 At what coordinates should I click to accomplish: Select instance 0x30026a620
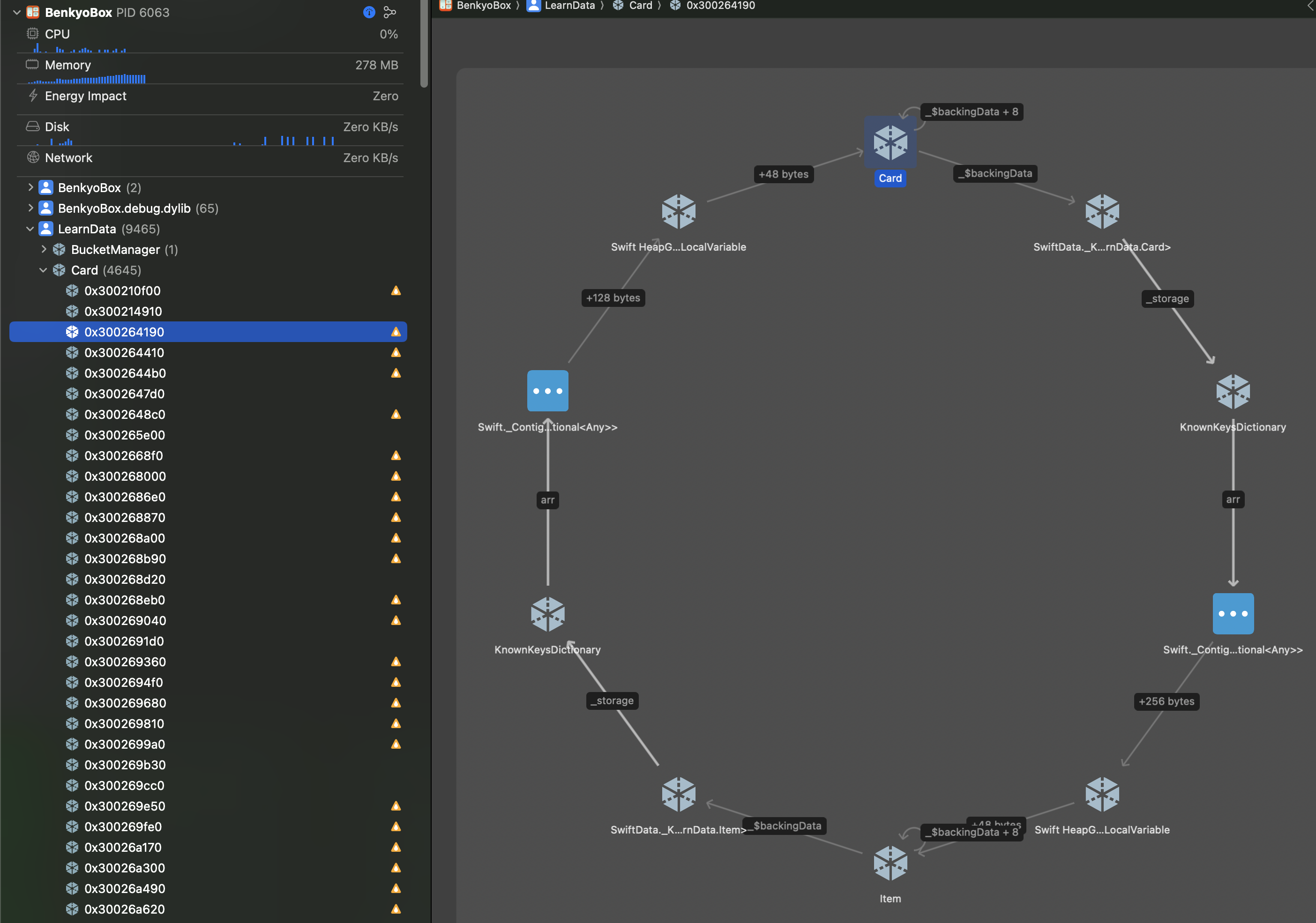(208, 909)
